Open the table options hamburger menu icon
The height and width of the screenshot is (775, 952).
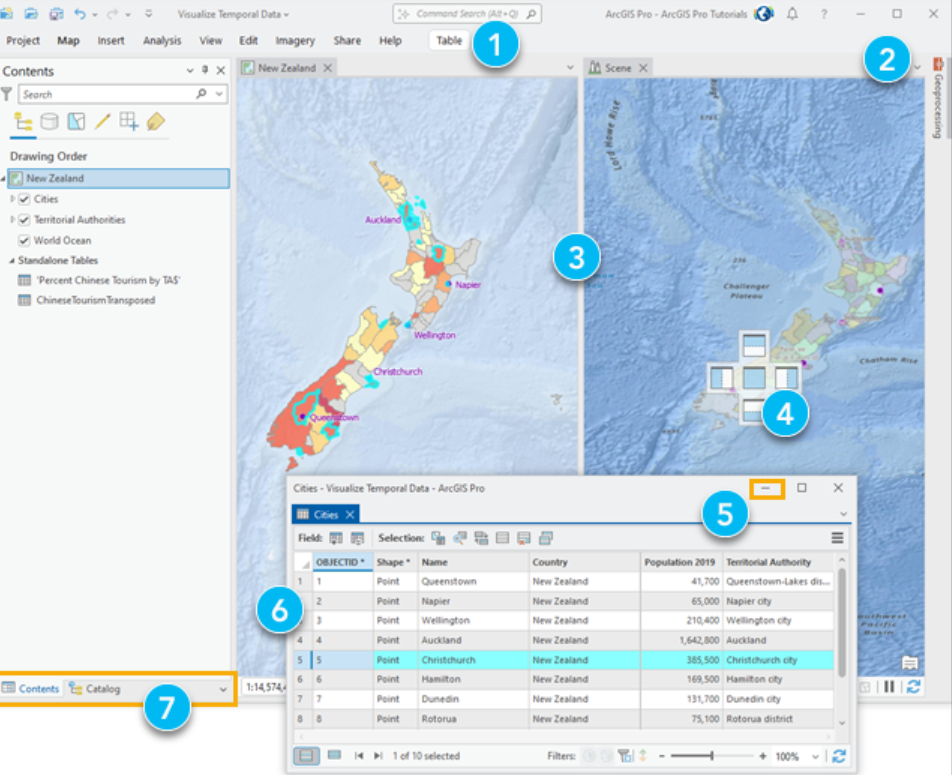836,537
